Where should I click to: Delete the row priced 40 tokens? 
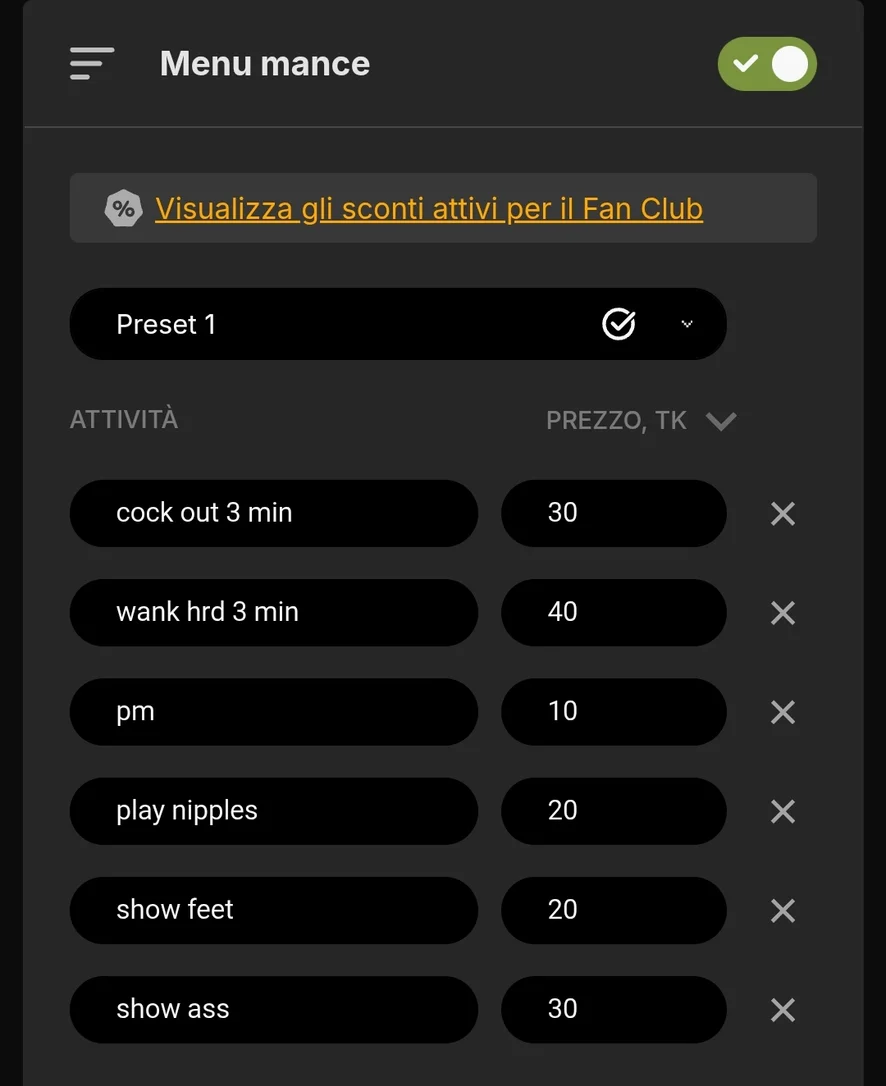[x=783, y=613]
